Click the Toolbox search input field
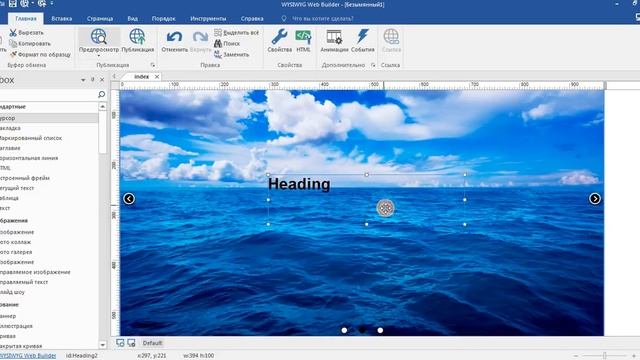Image resolution: width=640 pixels, height=360 pixels. coord(48,94)
